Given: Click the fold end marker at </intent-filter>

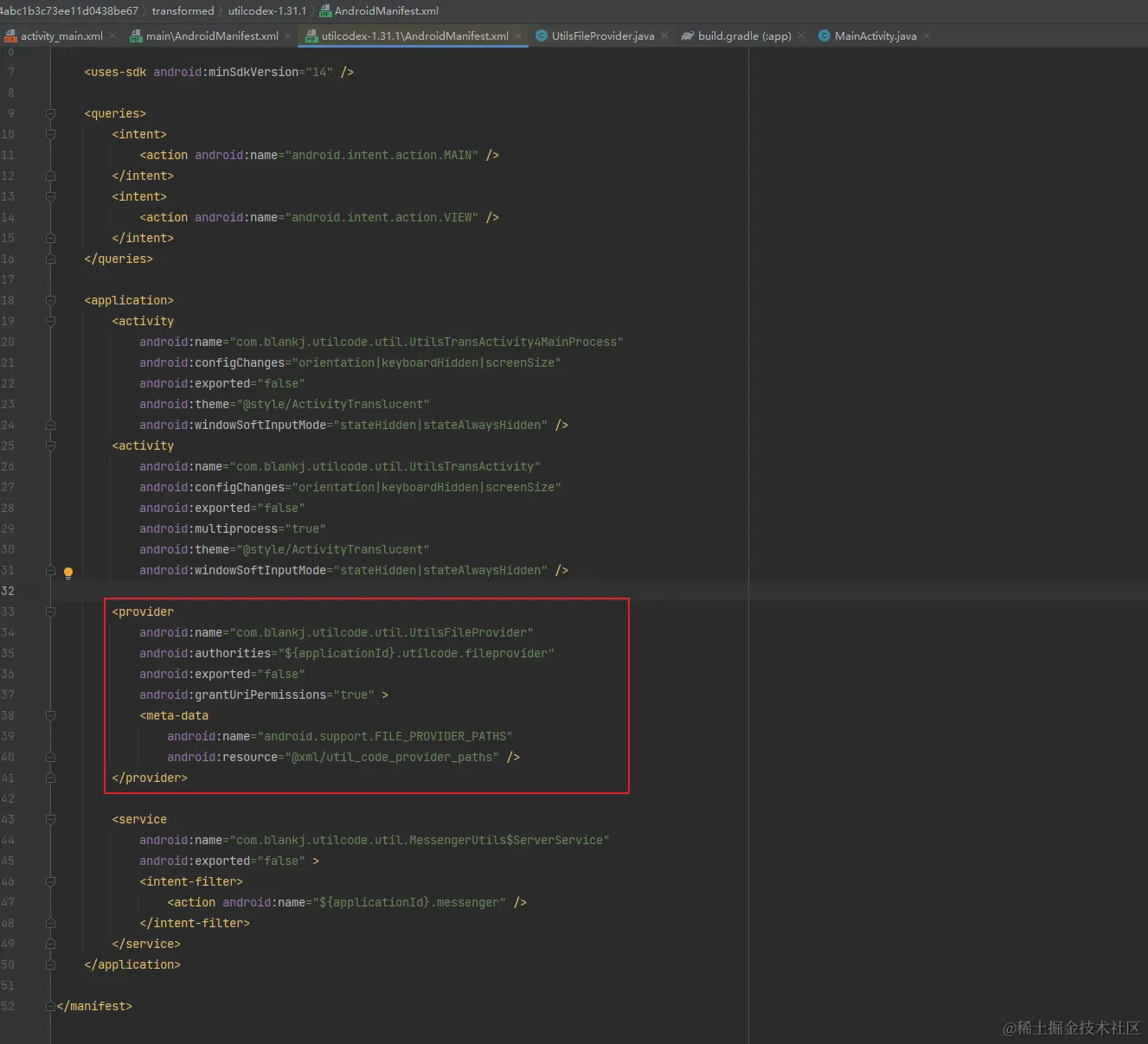Looking at the screenshot, I should pos(50,923).
